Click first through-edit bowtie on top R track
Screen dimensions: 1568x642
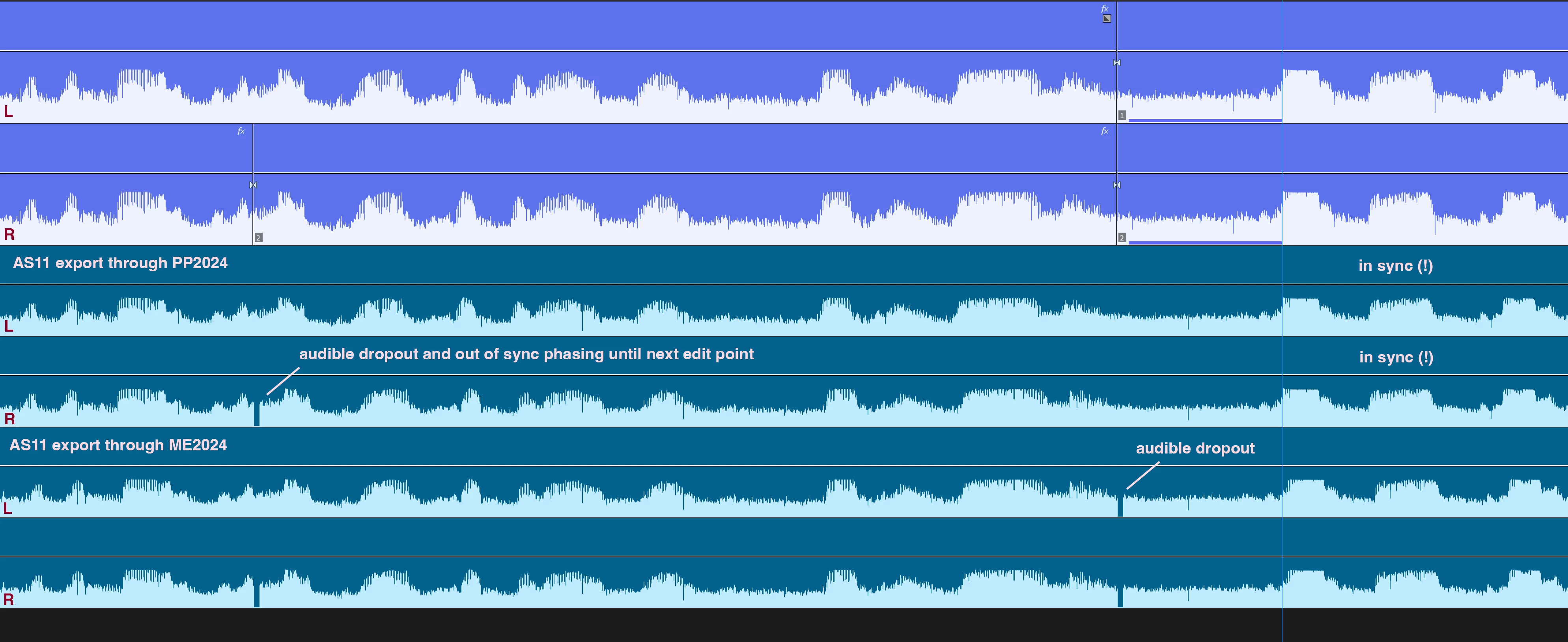click(253, 185)
